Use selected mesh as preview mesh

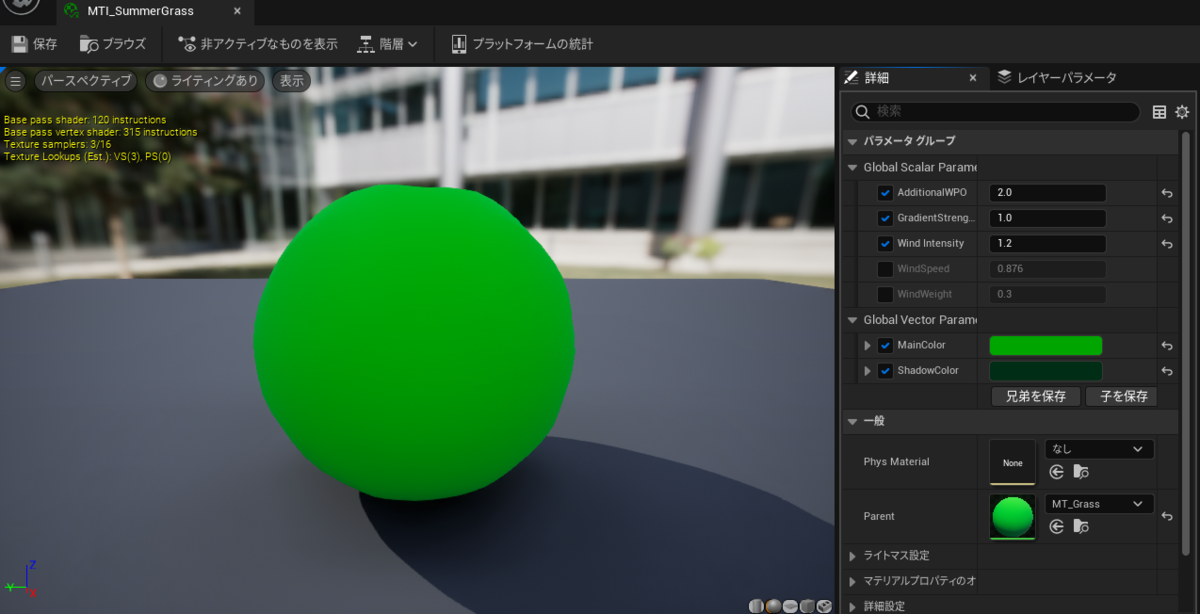click(x=824, y=606)
